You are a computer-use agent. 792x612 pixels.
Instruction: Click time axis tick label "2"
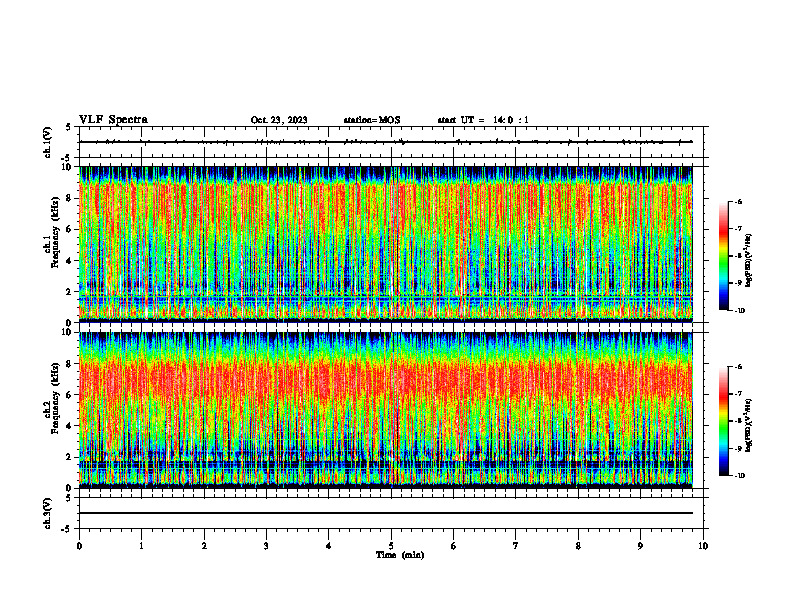[x=204, y=546]
